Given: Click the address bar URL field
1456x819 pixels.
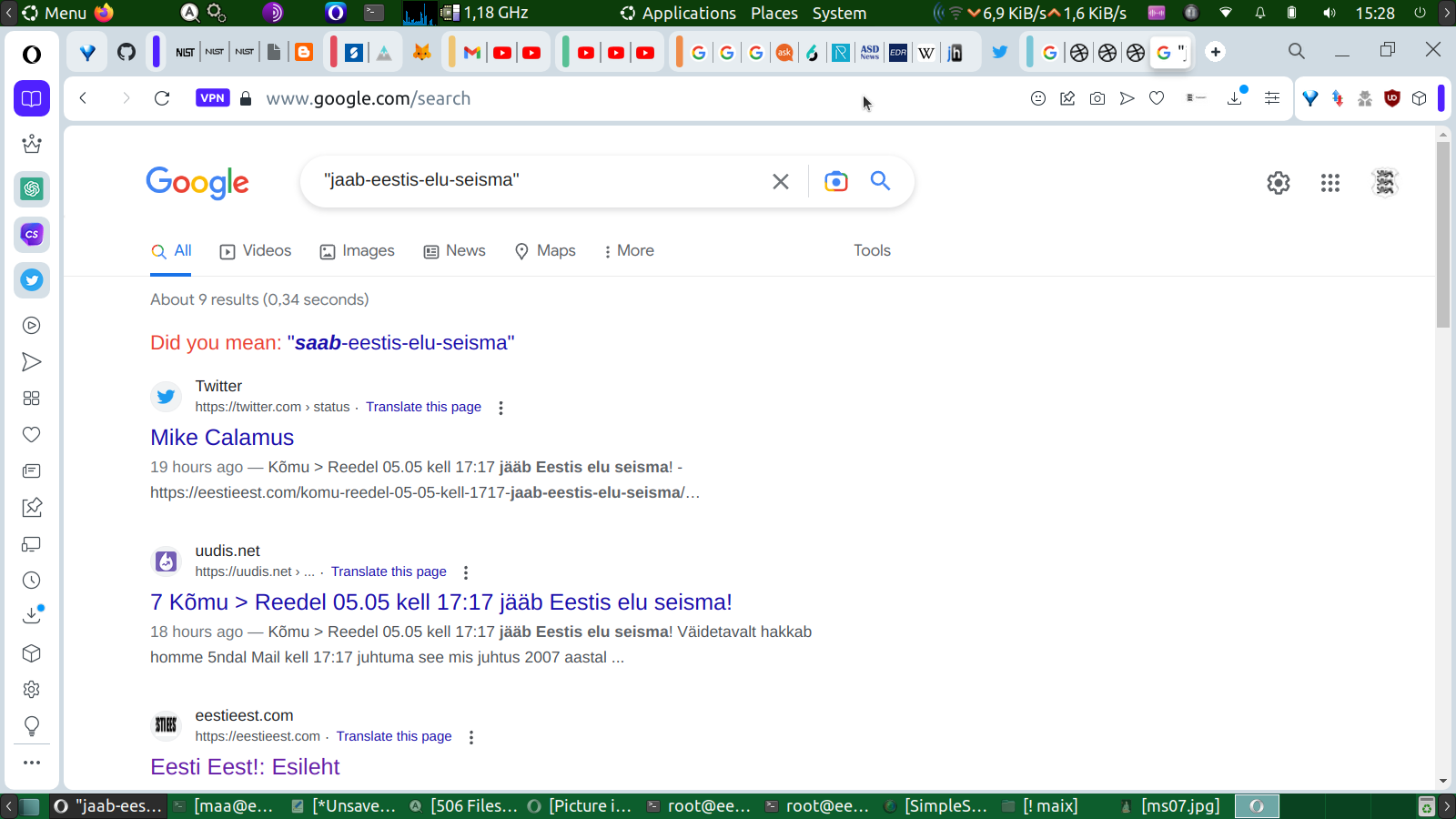Looking at the screenshot, I should (637, 98).
